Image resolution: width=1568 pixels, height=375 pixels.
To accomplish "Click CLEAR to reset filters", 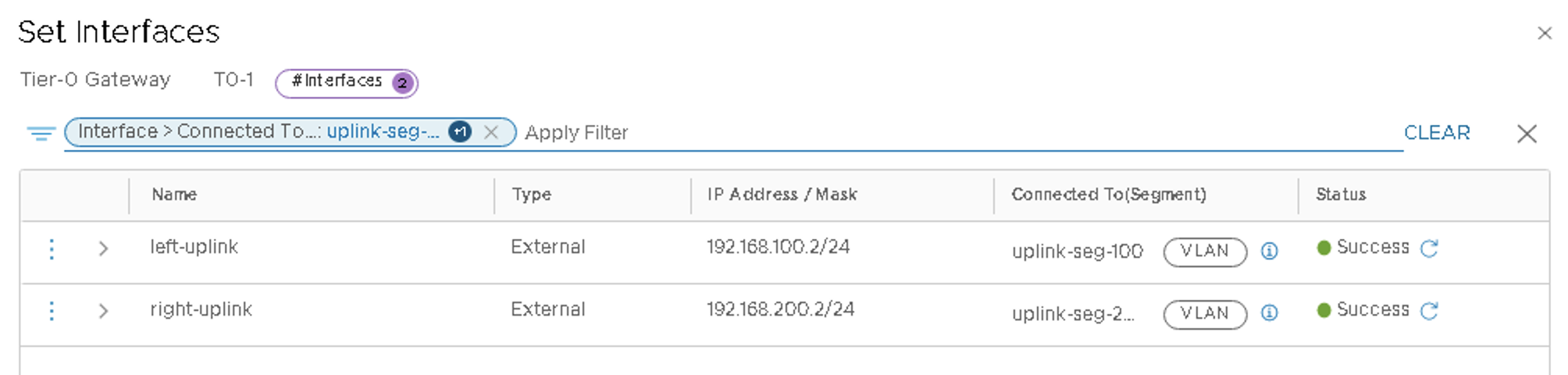I will [1437, 133].
